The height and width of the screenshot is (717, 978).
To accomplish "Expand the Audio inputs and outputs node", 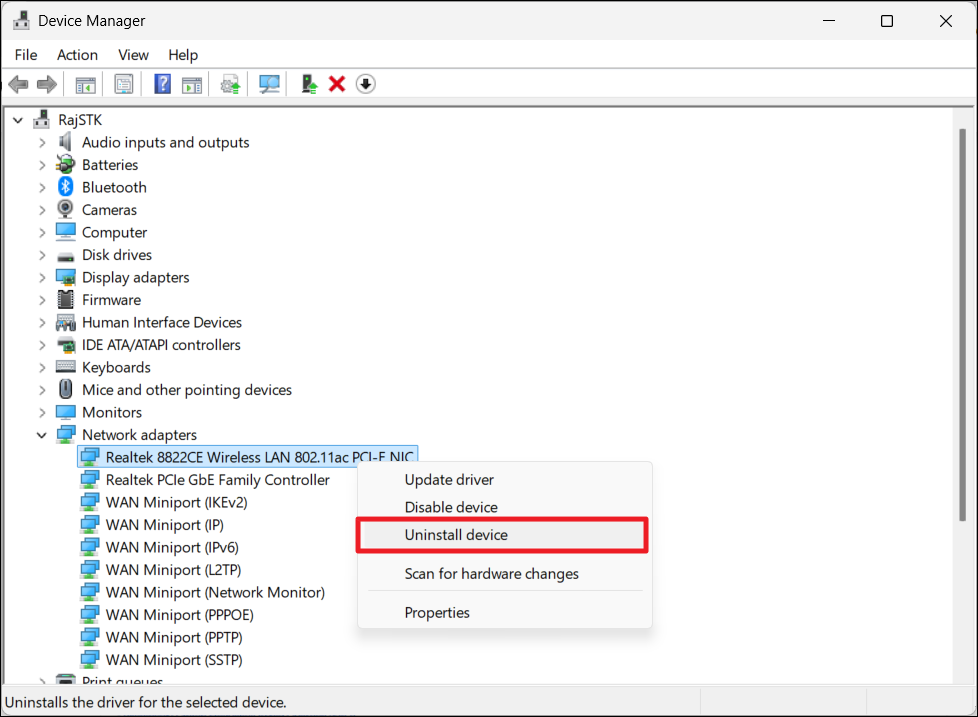I will pos(42,142).
